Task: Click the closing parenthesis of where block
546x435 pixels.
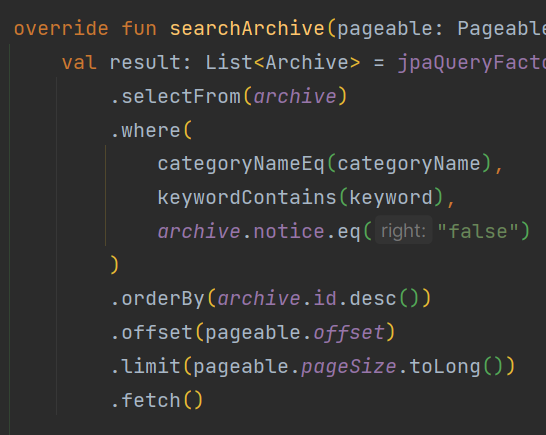Action: (x=115, y=265)
